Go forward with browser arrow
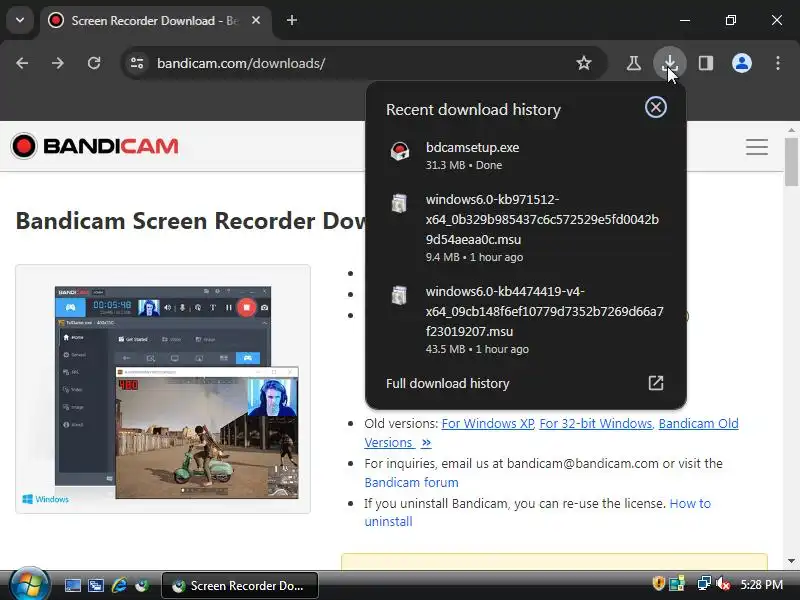 58,63
